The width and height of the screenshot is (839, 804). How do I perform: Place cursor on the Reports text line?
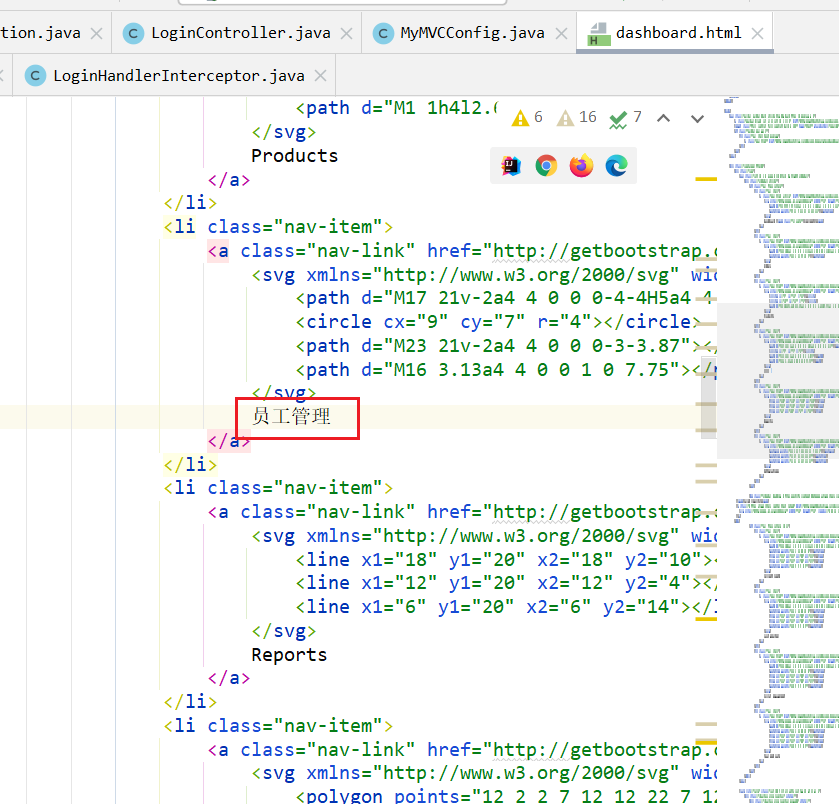[288, 655]
